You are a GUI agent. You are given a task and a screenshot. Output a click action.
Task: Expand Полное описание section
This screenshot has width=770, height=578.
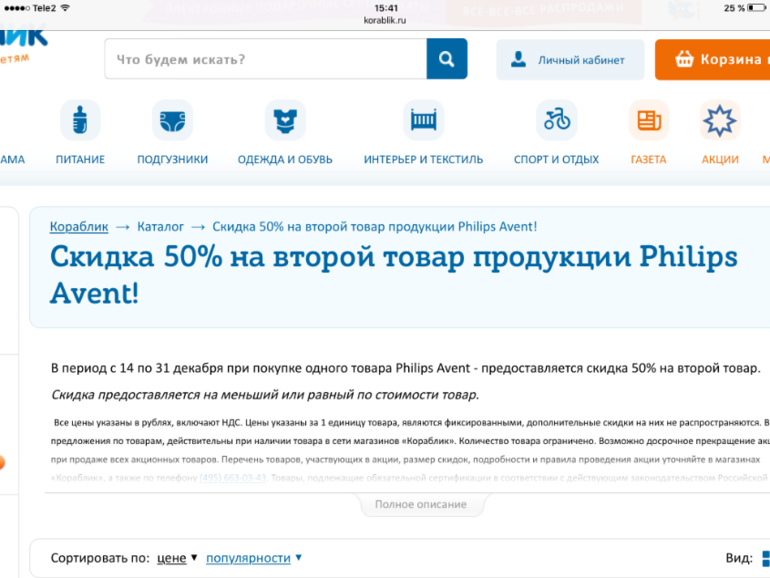[420, 505]
